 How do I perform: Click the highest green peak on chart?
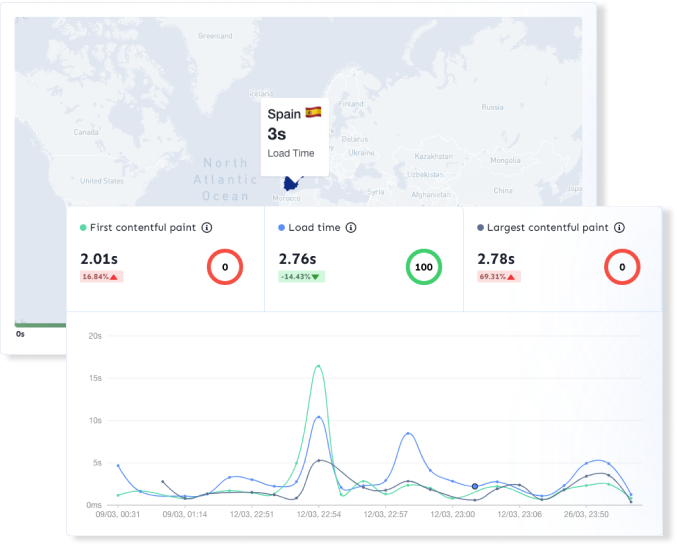318,366
